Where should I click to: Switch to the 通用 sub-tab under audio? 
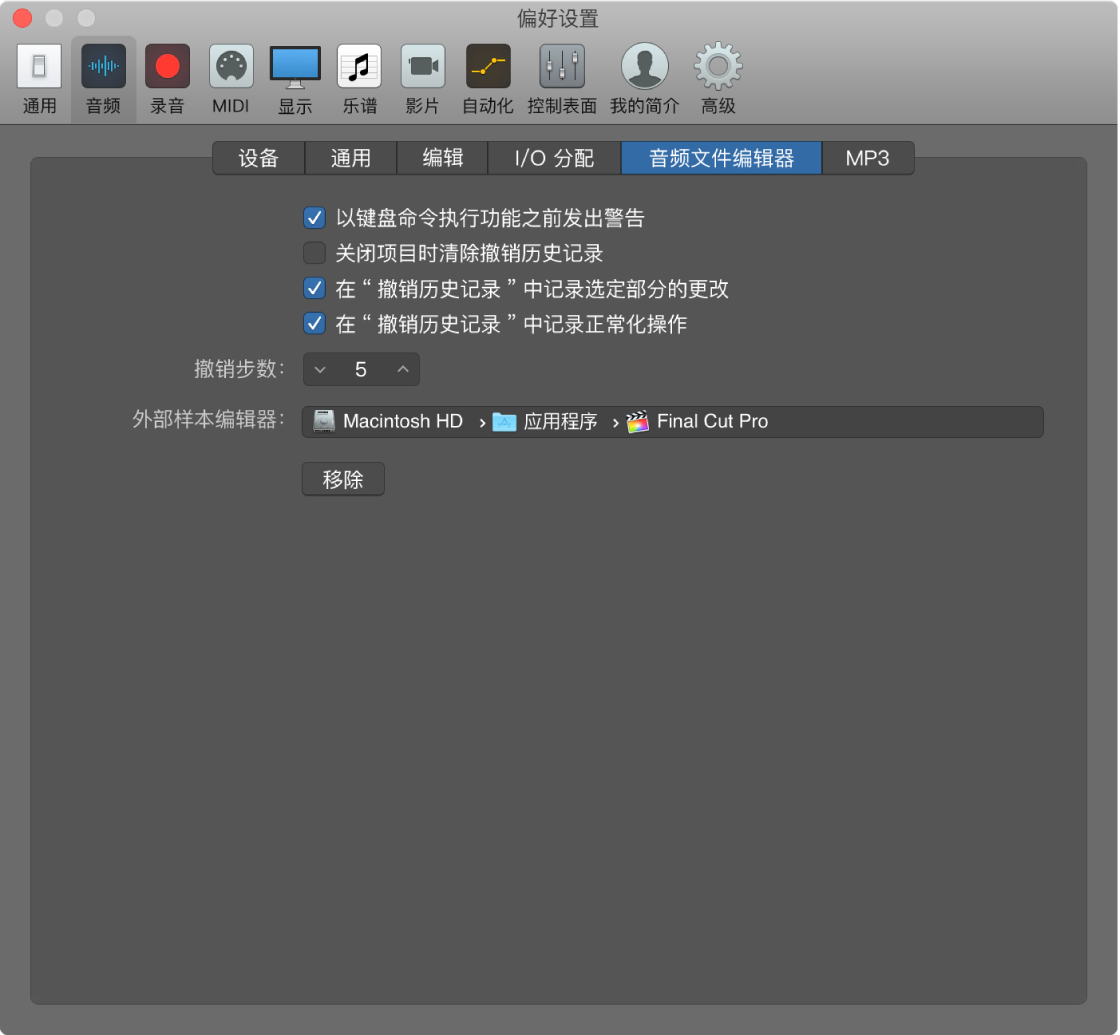click(351, 158)
